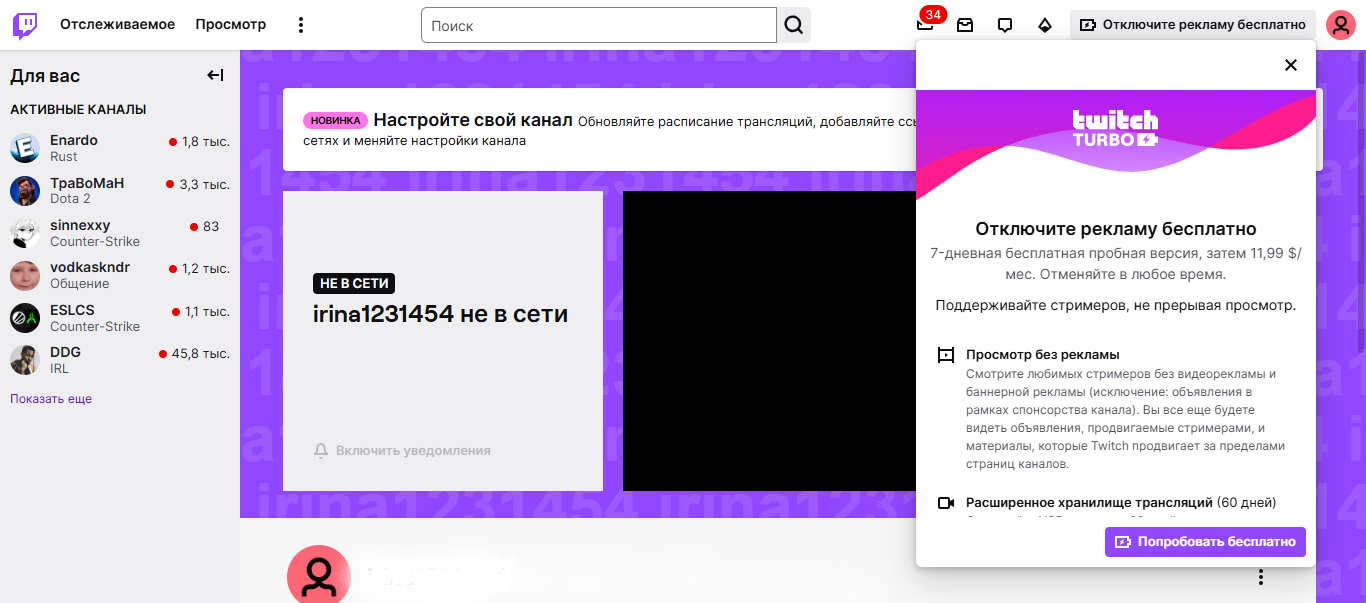1366x603 pixels.
Task: Open TpaBoMaH channel name
Action: coord(87,183)
